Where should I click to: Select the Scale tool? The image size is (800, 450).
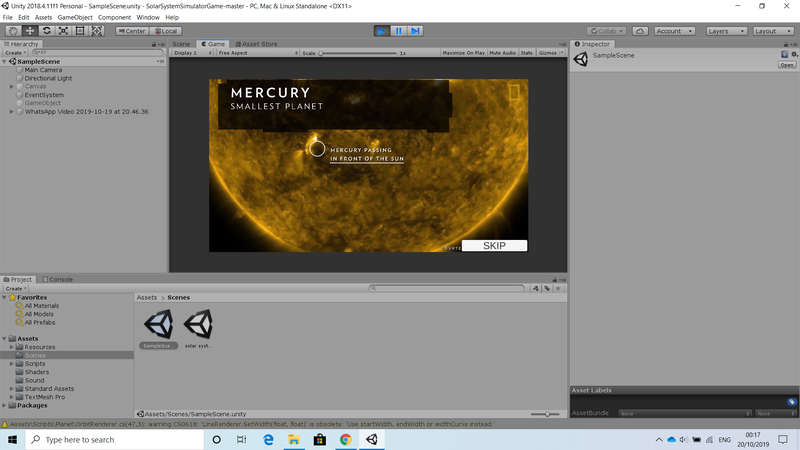pos(64,31)
